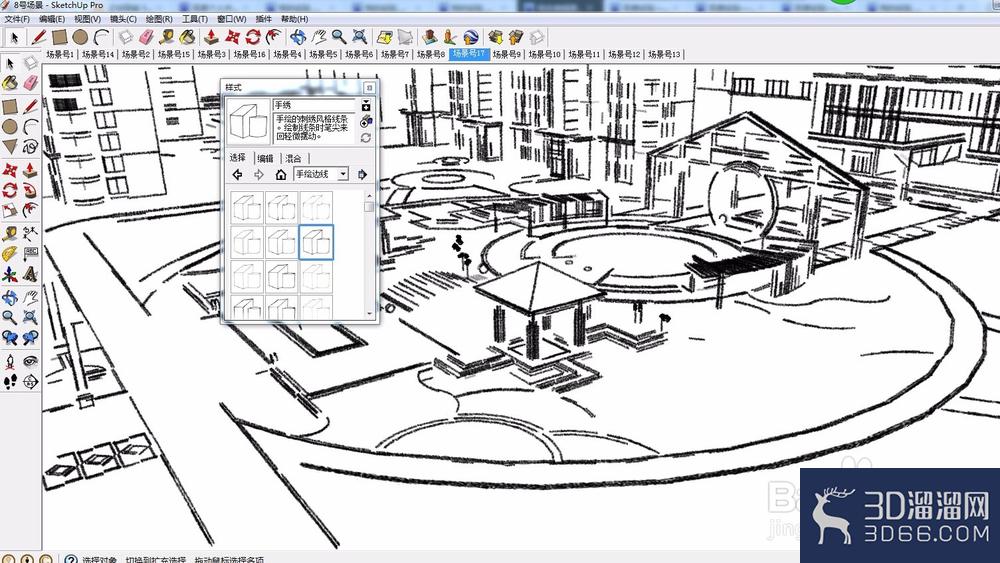Viewport: 1000px width, 563px height.
Task: Switch to the 编辑 tab in styles panel
Action: pyautogui.click(x=265, y=158)
